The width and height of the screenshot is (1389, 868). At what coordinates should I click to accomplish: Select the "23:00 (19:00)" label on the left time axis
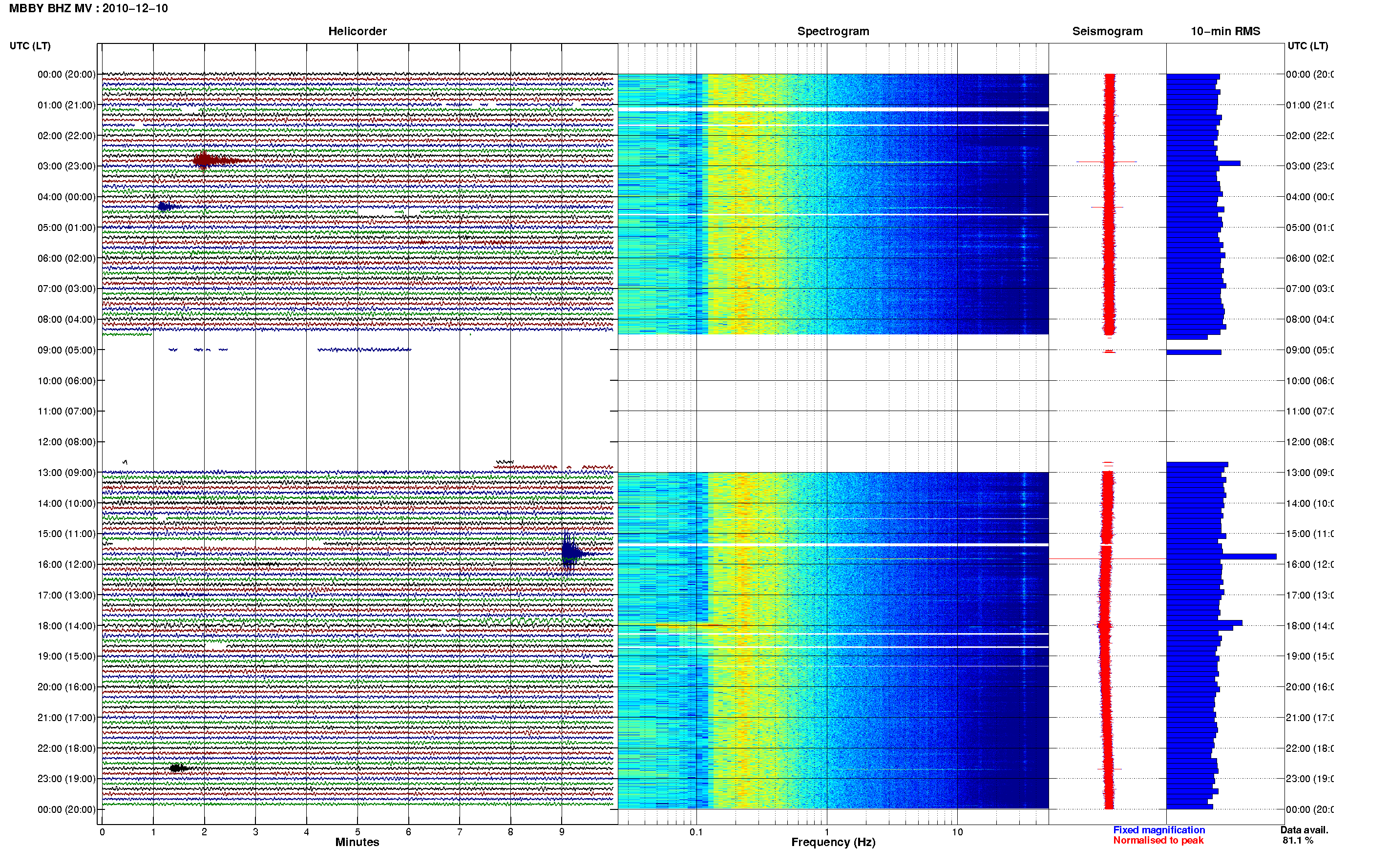66,779
